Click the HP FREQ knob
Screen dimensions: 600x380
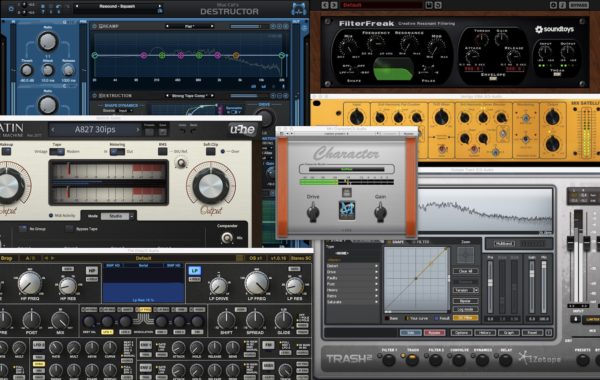point(29,283)
